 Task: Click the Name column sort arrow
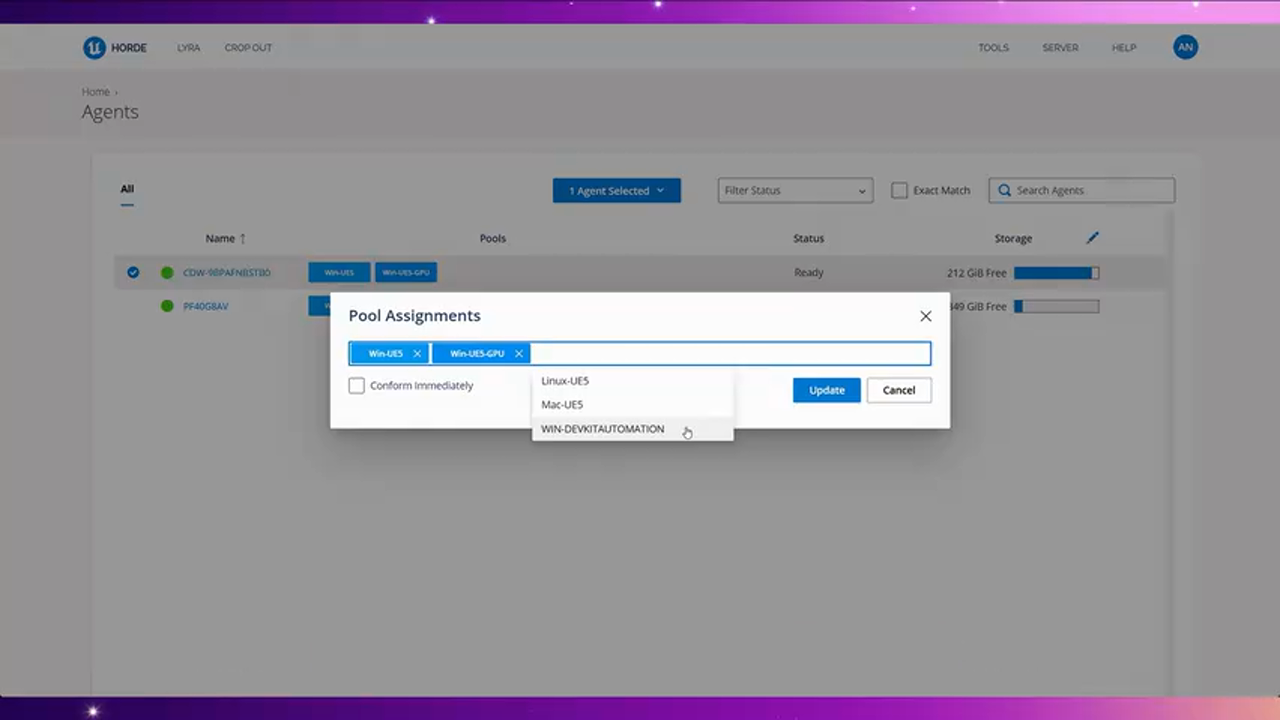tap(242, 239)
